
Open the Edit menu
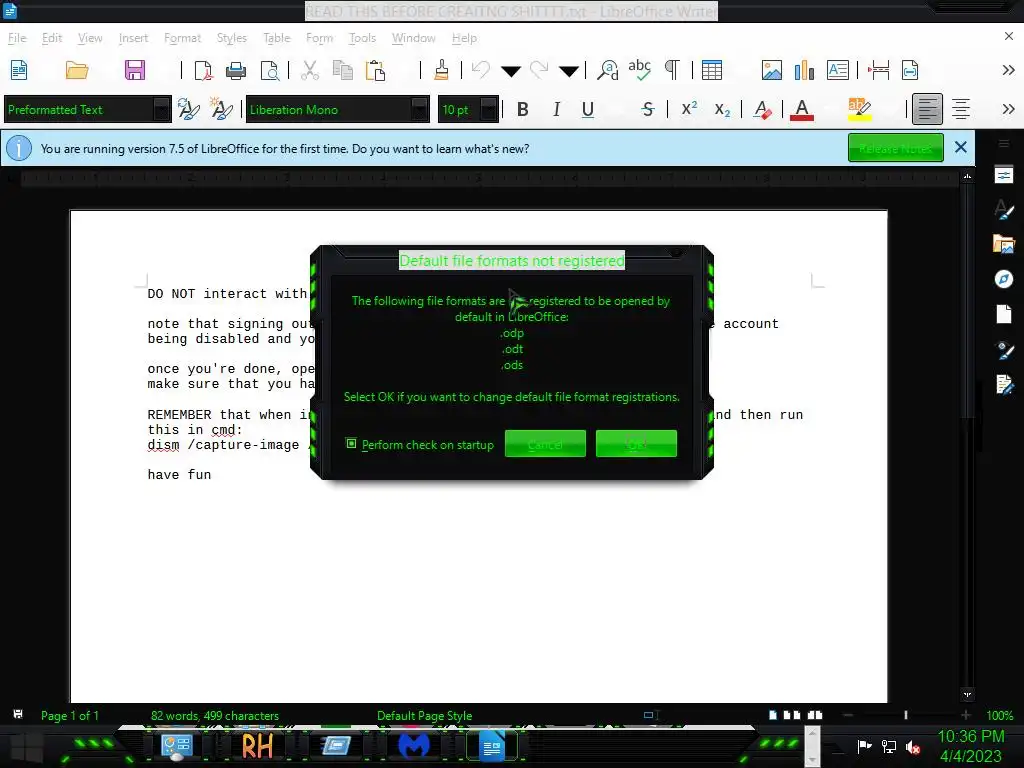coord(52,38)
